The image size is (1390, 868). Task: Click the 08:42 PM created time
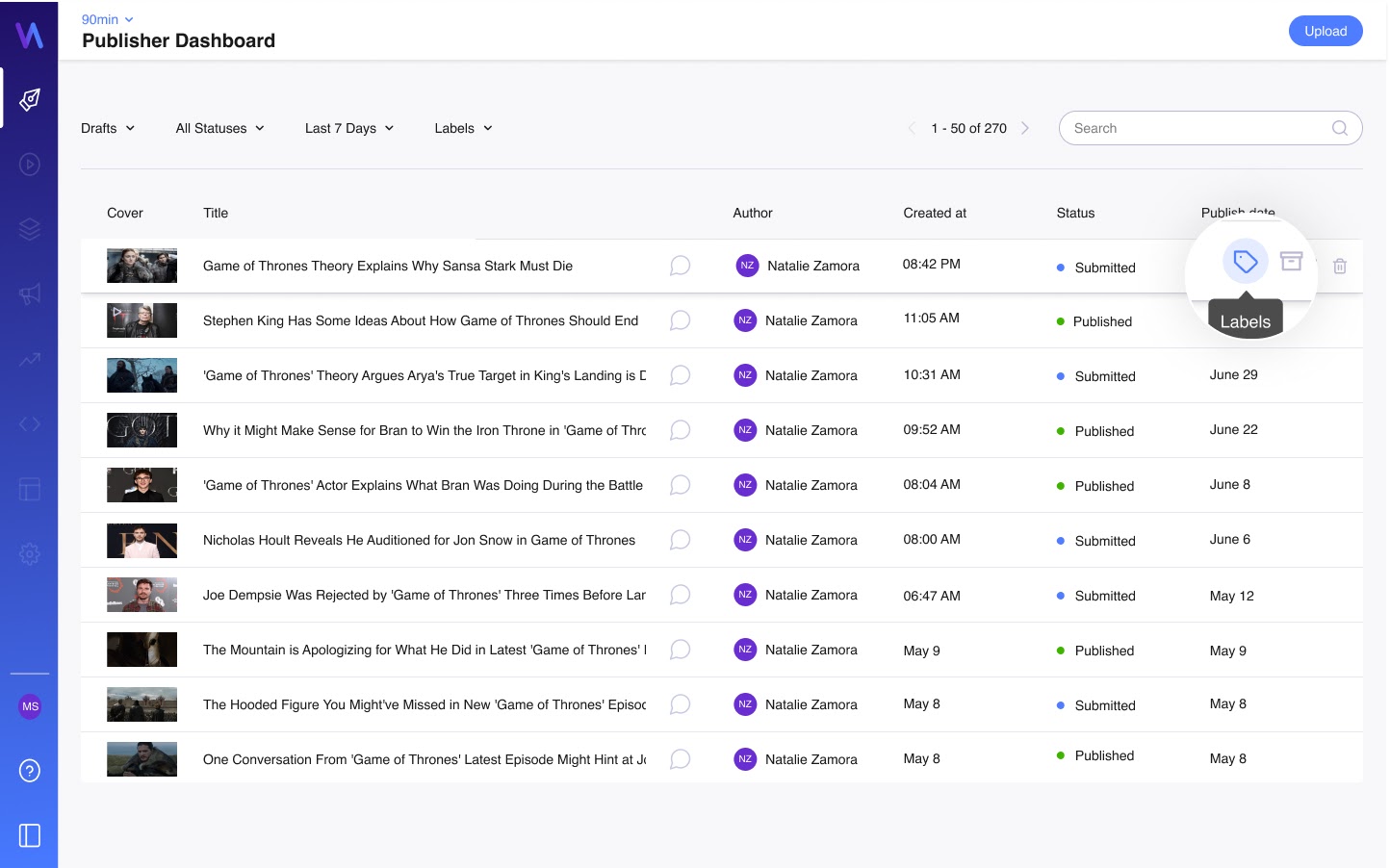931,264
